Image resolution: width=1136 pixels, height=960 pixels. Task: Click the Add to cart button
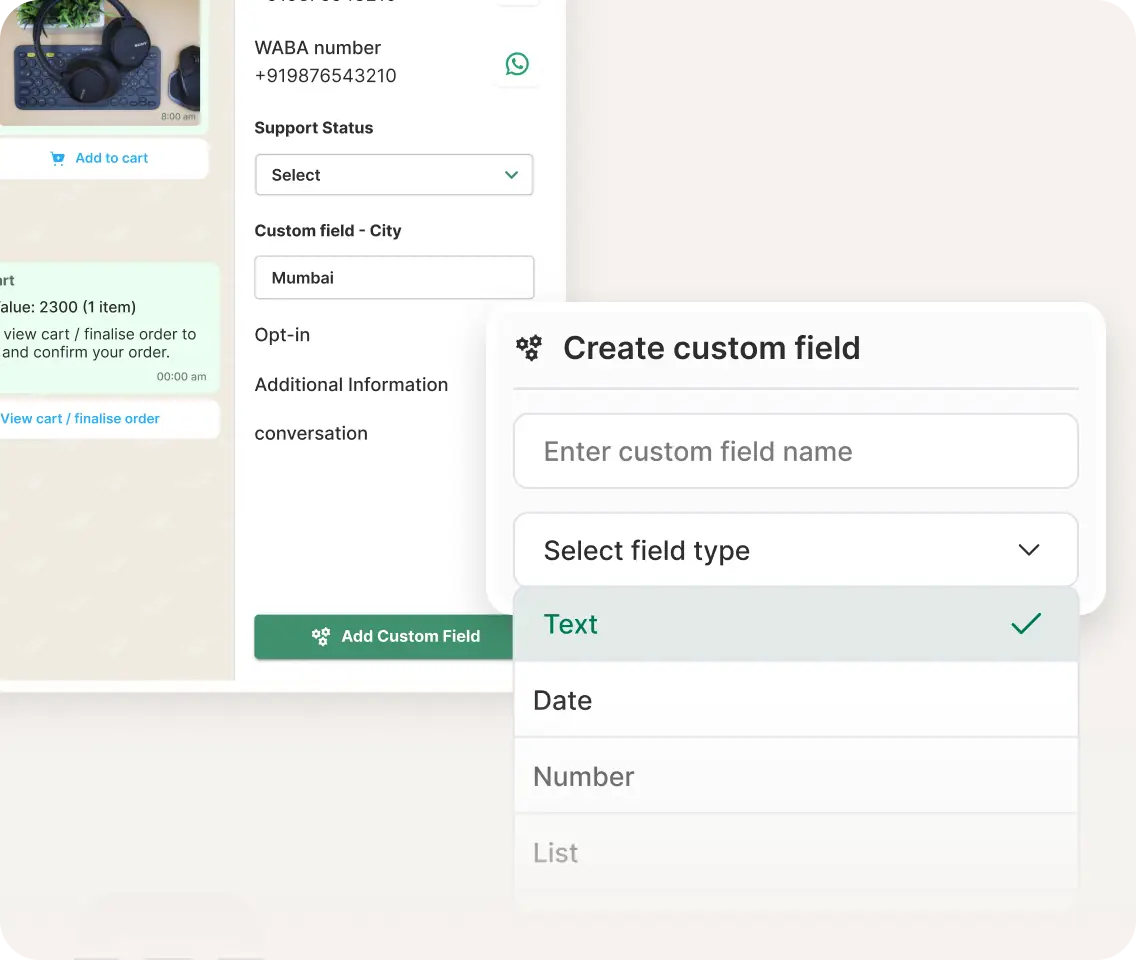pos(100,158)
